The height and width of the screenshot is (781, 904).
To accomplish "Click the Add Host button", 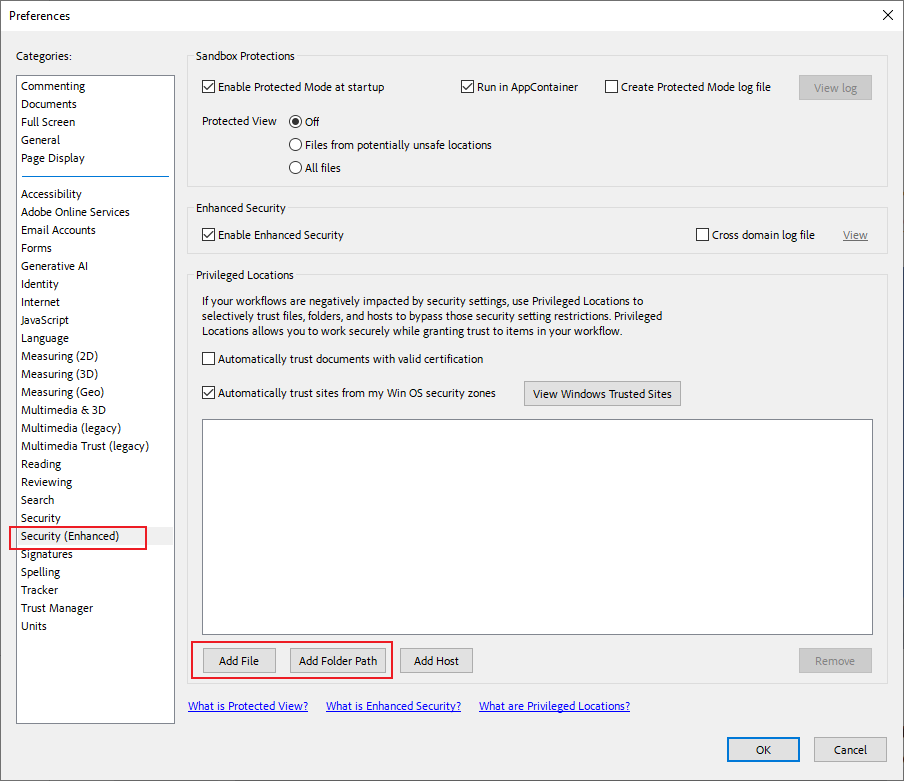I will tap(436, 660).
